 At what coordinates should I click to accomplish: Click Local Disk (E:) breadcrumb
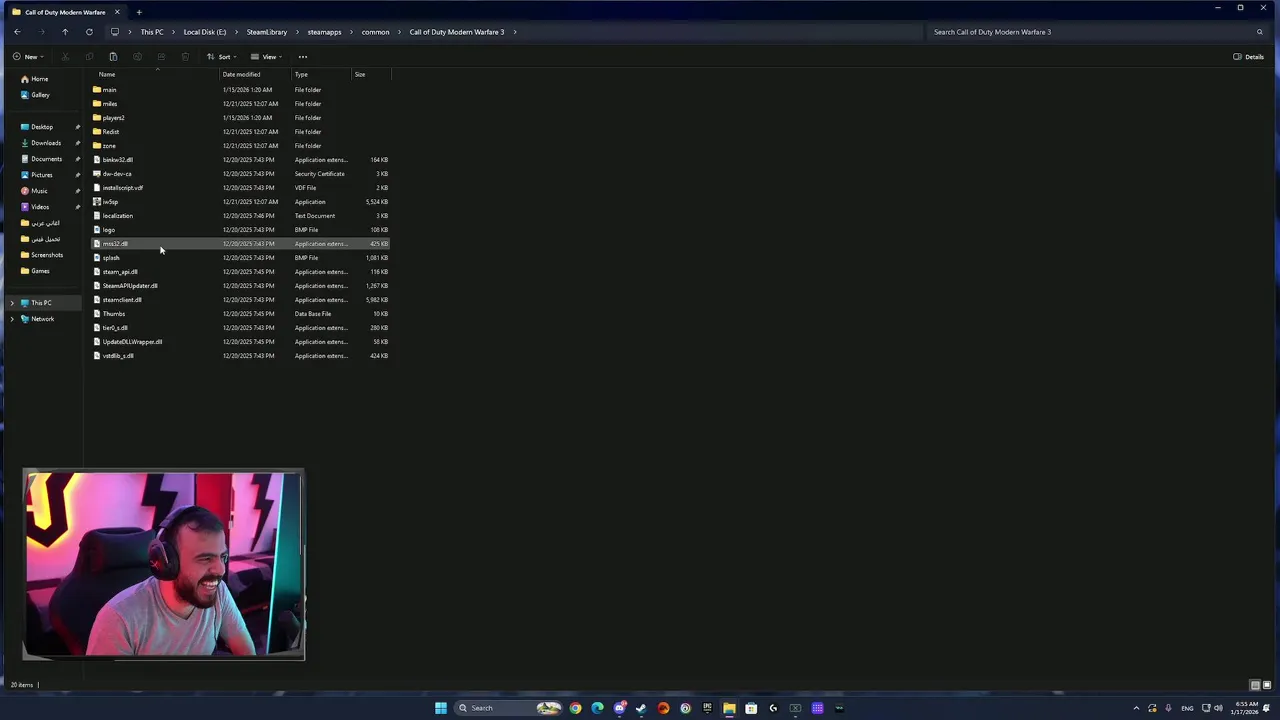point(205,32)
